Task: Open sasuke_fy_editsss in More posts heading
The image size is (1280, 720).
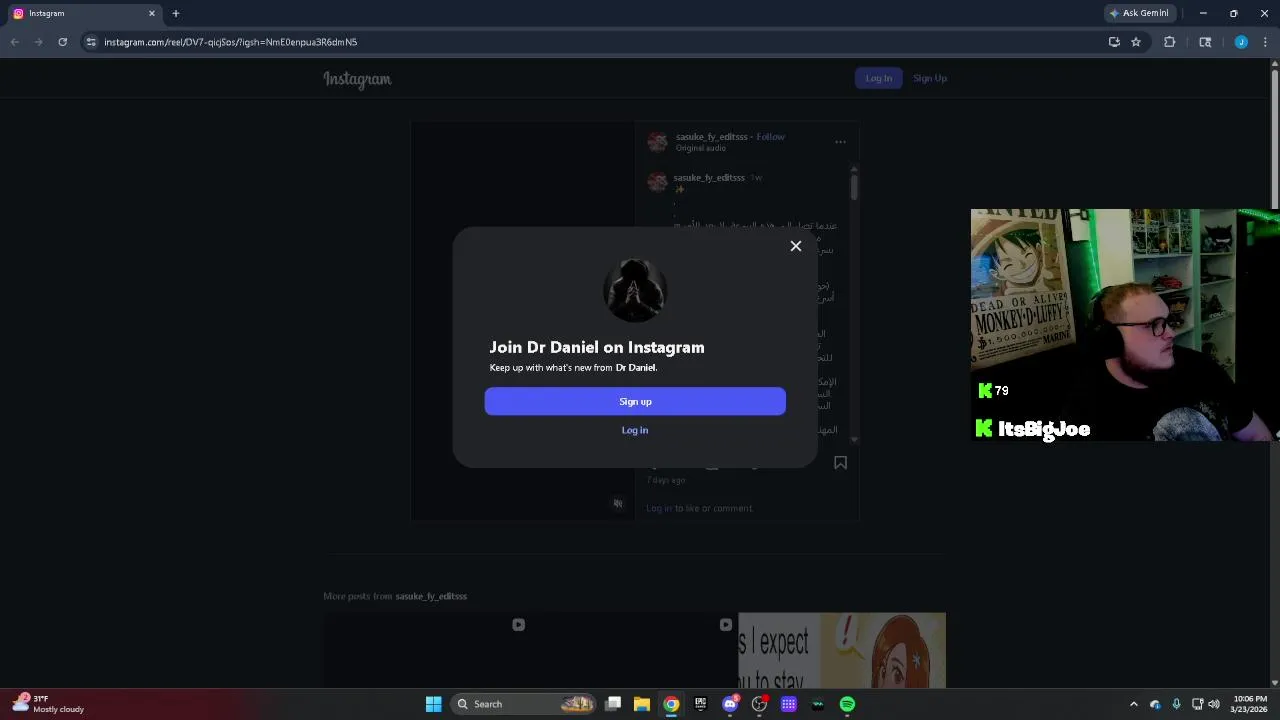Action: pyautogui.click(x=431, y=596)
